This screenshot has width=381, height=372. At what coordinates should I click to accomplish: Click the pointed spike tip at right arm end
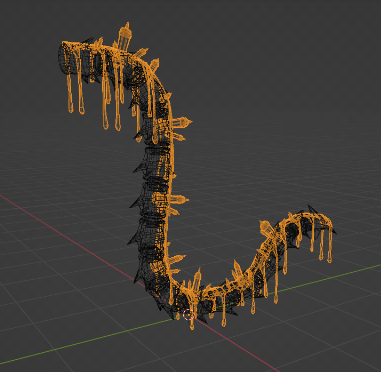334,231
